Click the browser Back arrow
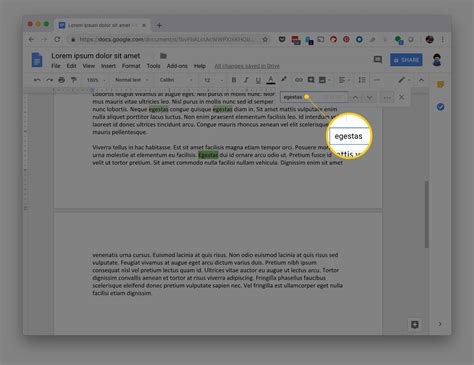 click(x=31, y=39)
